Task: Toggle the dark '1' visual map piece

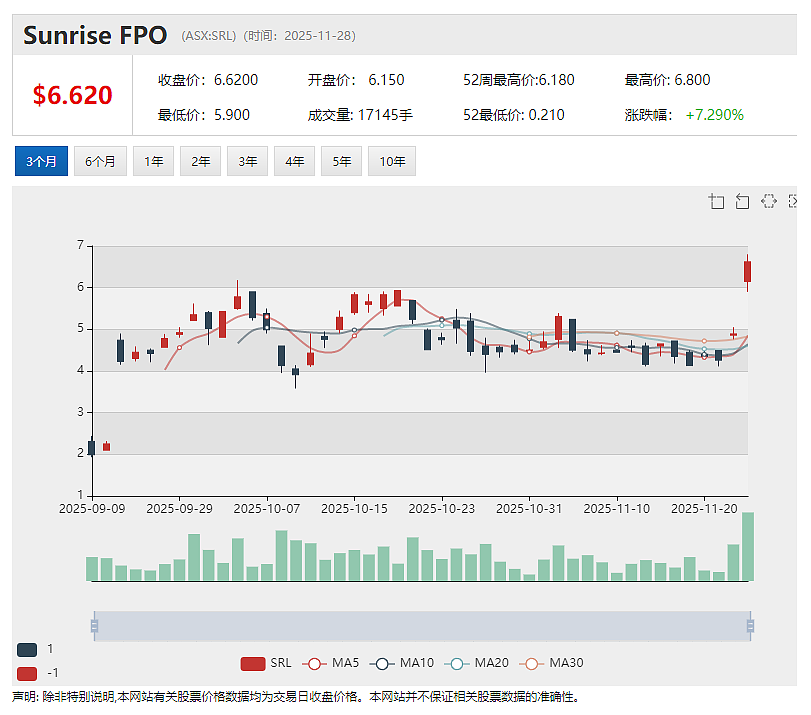Action: pyautogui.click(x=27, y=649)
